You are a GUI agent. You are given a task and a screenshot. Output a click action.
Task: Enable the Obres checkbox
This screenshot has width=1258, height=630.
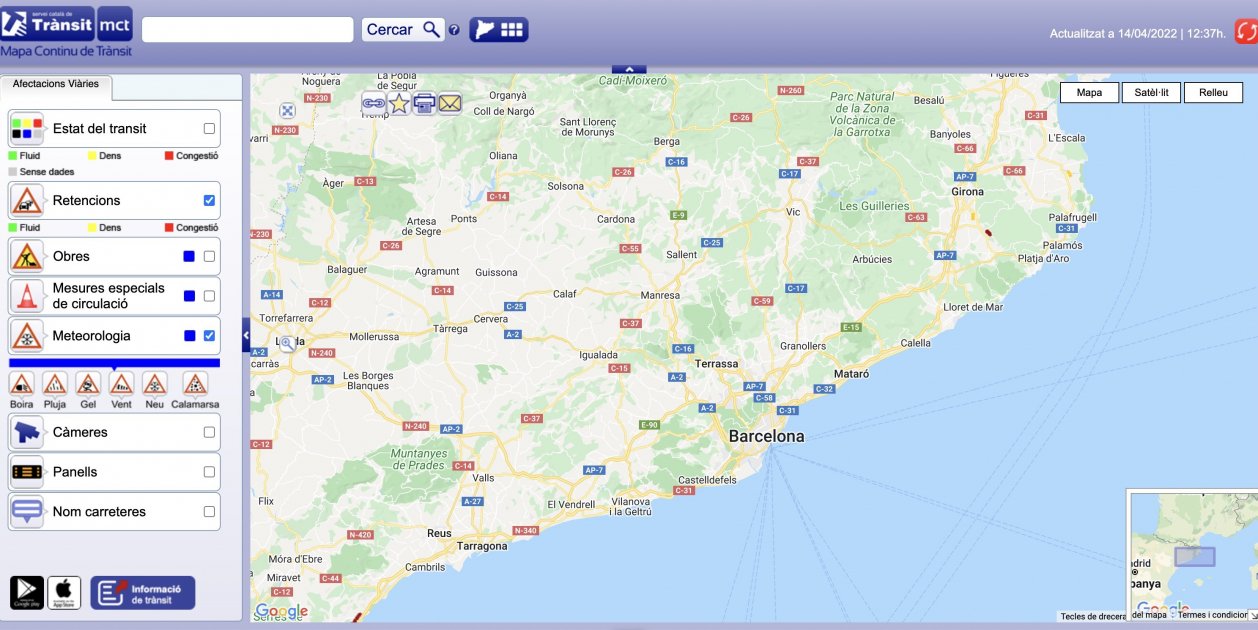209,256
